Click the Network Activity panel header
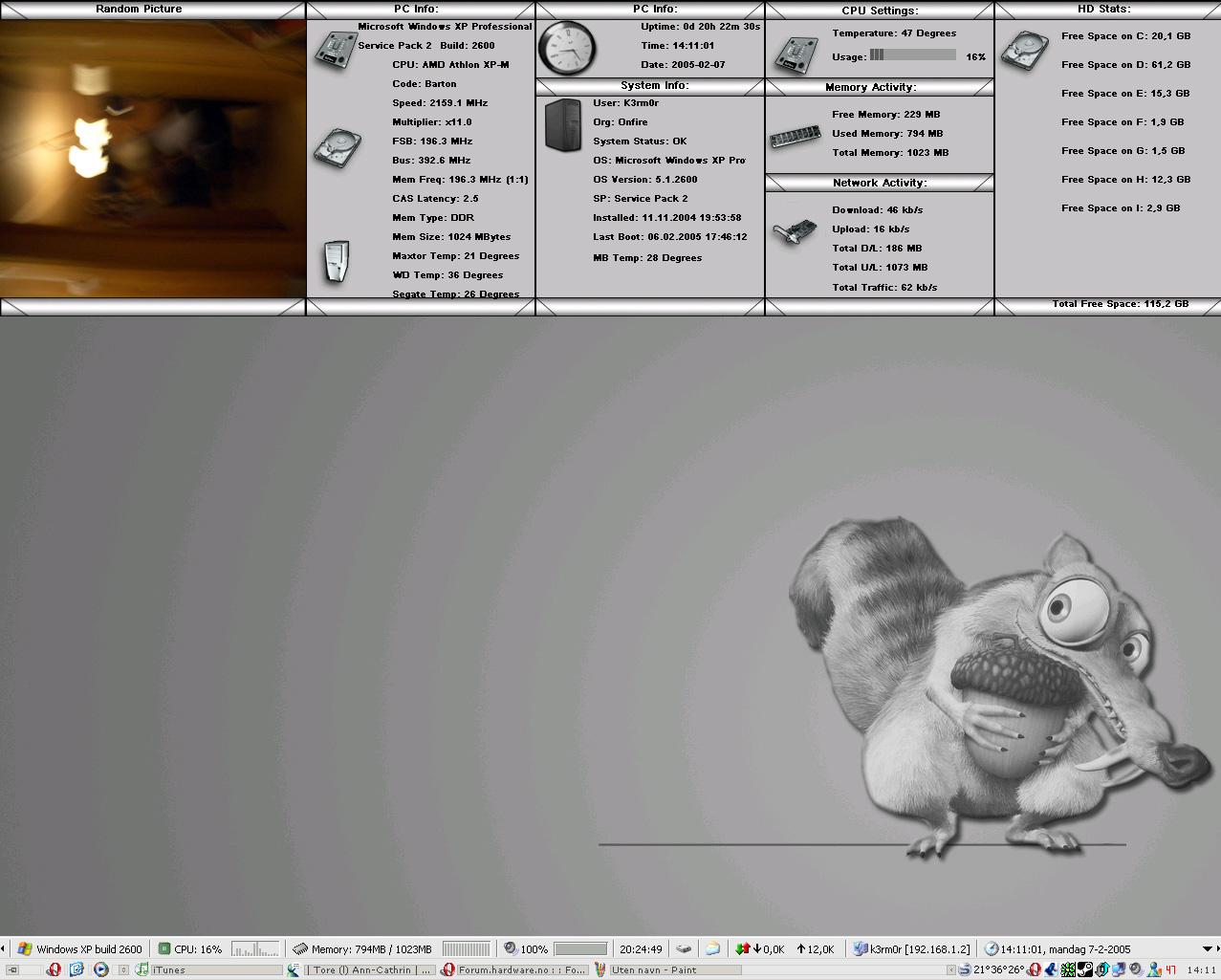 pos(880,183)
